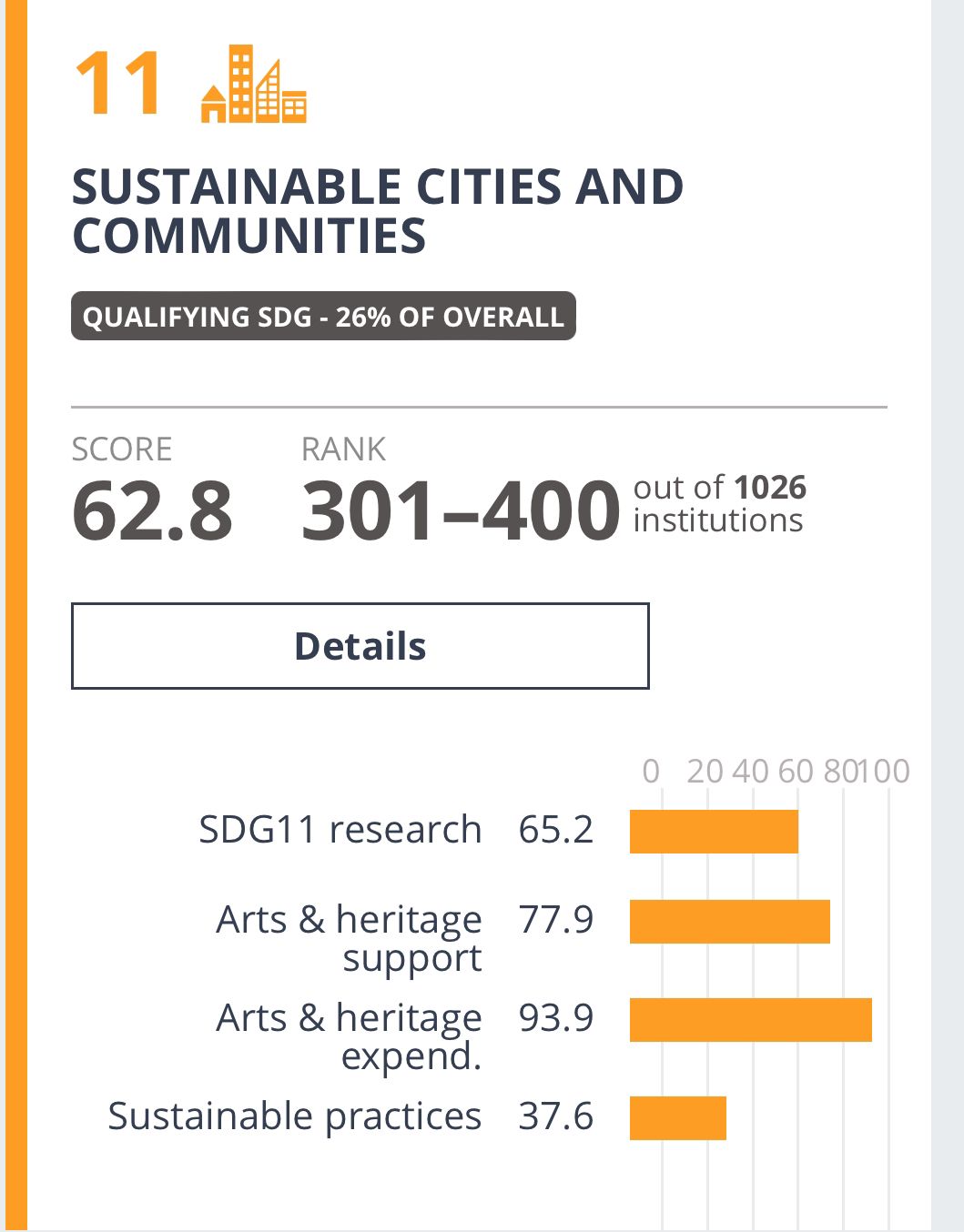This screenshot has width=964, height=1232.
Task: Click the 62.8 score value
Action: pos(152,510)
